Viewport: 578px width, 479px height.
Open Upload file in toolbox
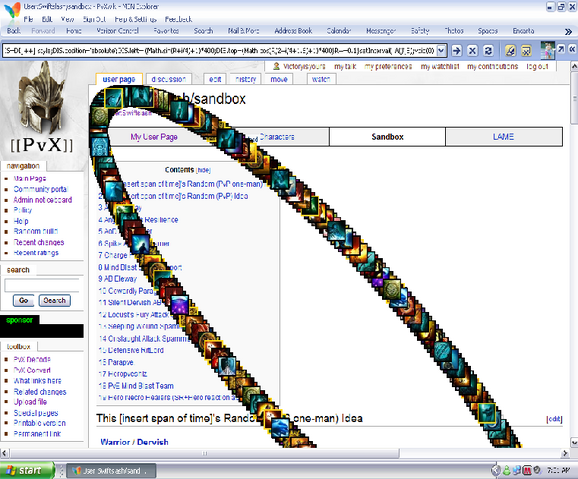pyautogui.click(x=30, y=402)
